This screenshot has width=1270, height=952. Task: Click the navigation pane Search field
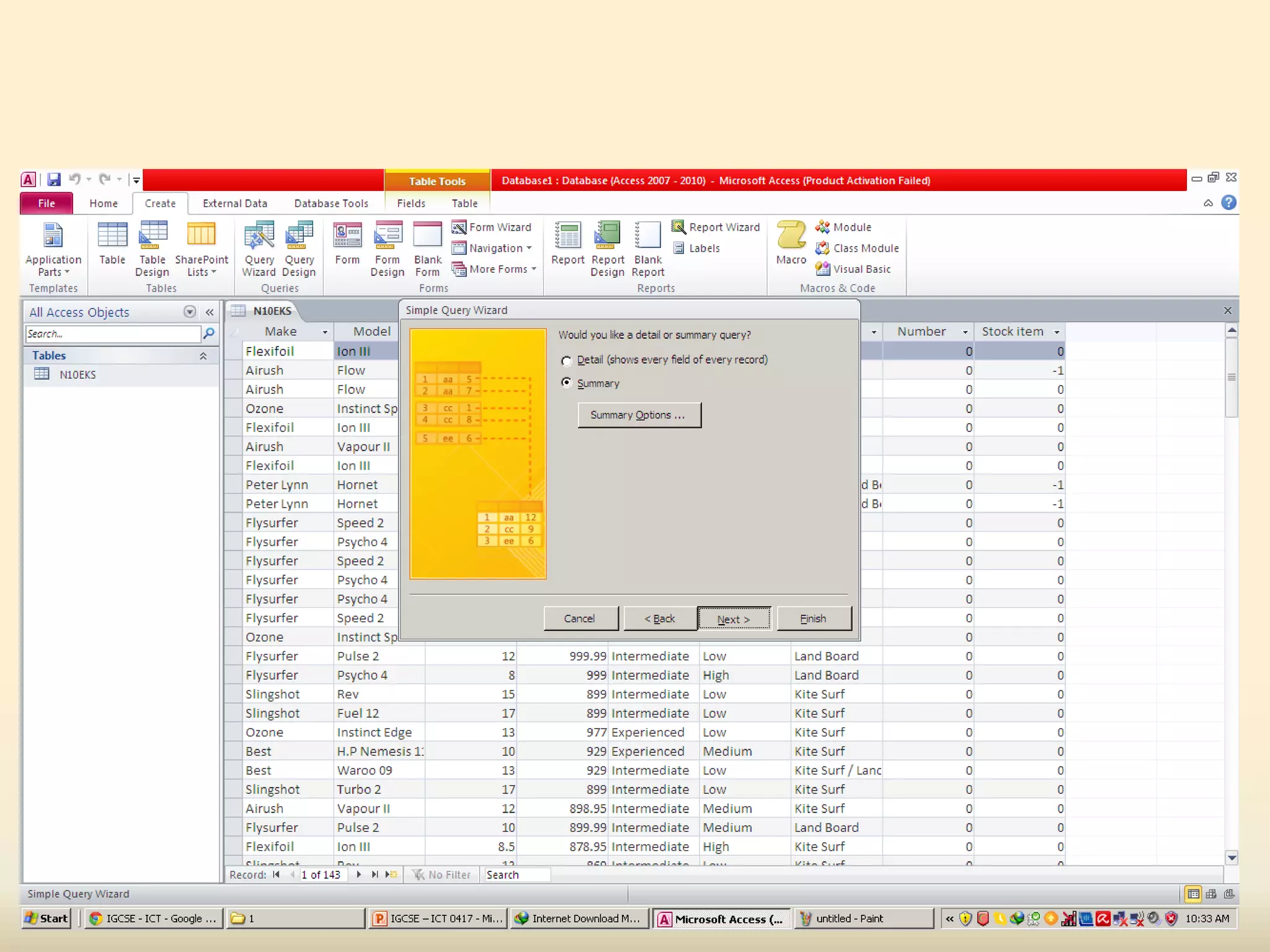[113, 334]
